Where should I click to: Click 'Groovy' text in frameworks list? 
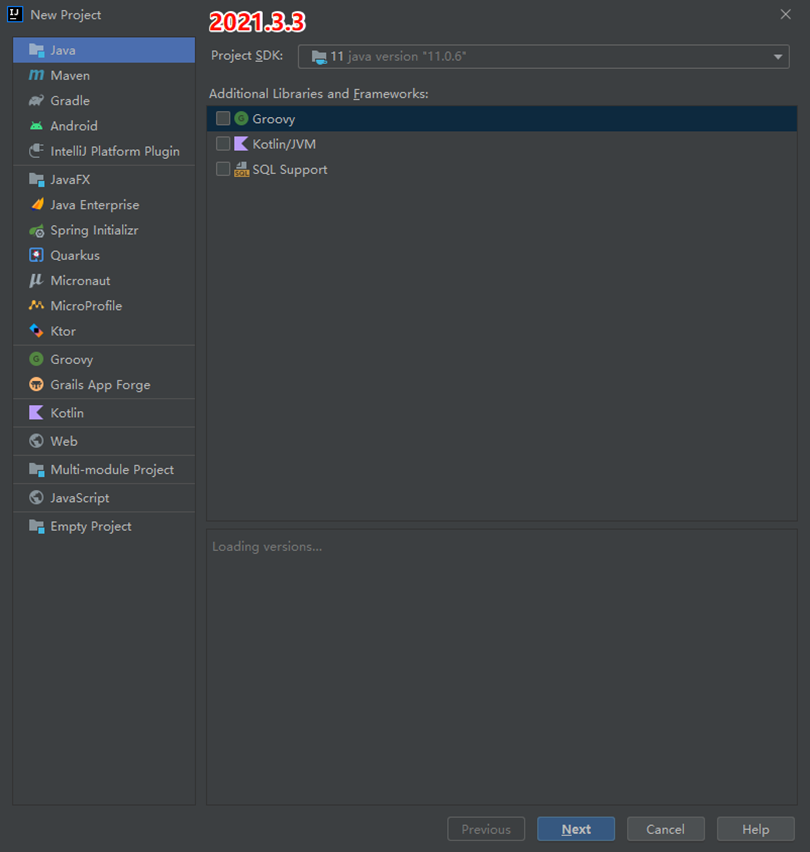pyautogui.click(x=274, y=119)
